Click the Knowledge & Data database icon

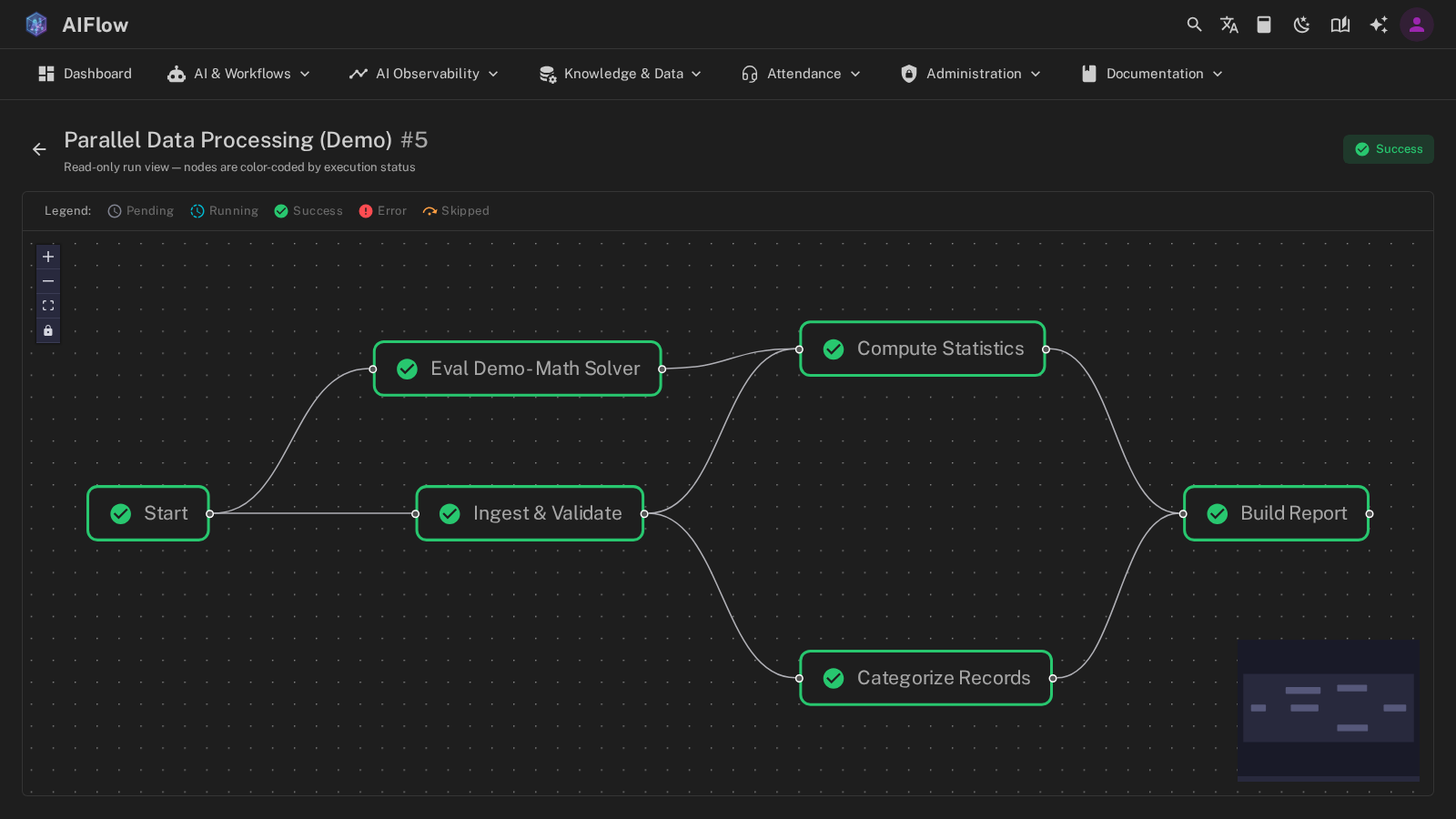[x=547, y=75]
